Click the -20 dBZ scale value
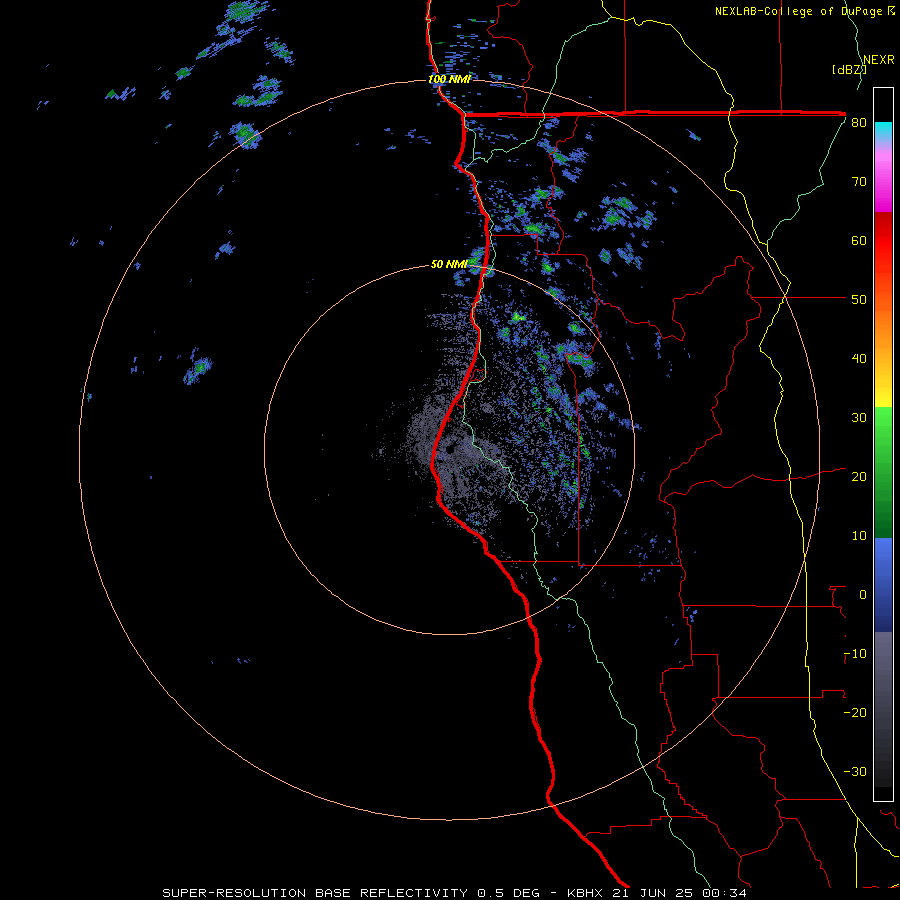This screenshot has height=900, width=900. pos(855,712)
